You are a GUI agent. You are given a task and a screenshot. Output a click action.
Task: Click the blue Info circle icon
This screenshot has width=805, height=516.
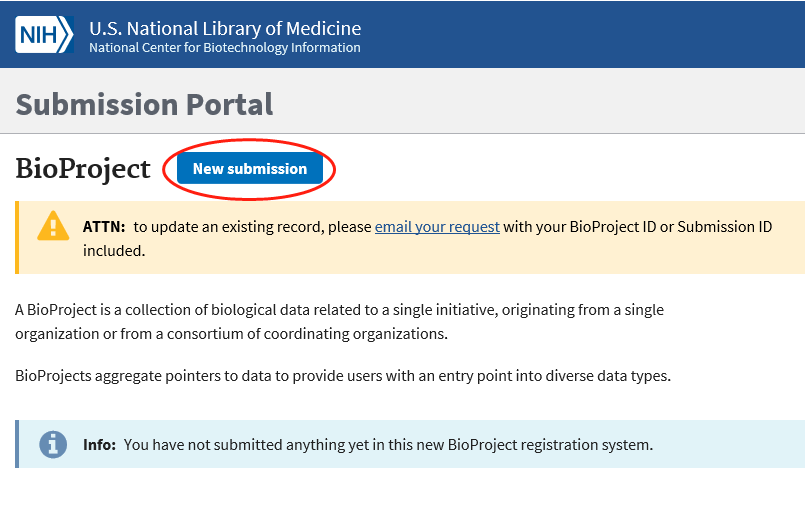pyautogui.click(x=52, y=444)
